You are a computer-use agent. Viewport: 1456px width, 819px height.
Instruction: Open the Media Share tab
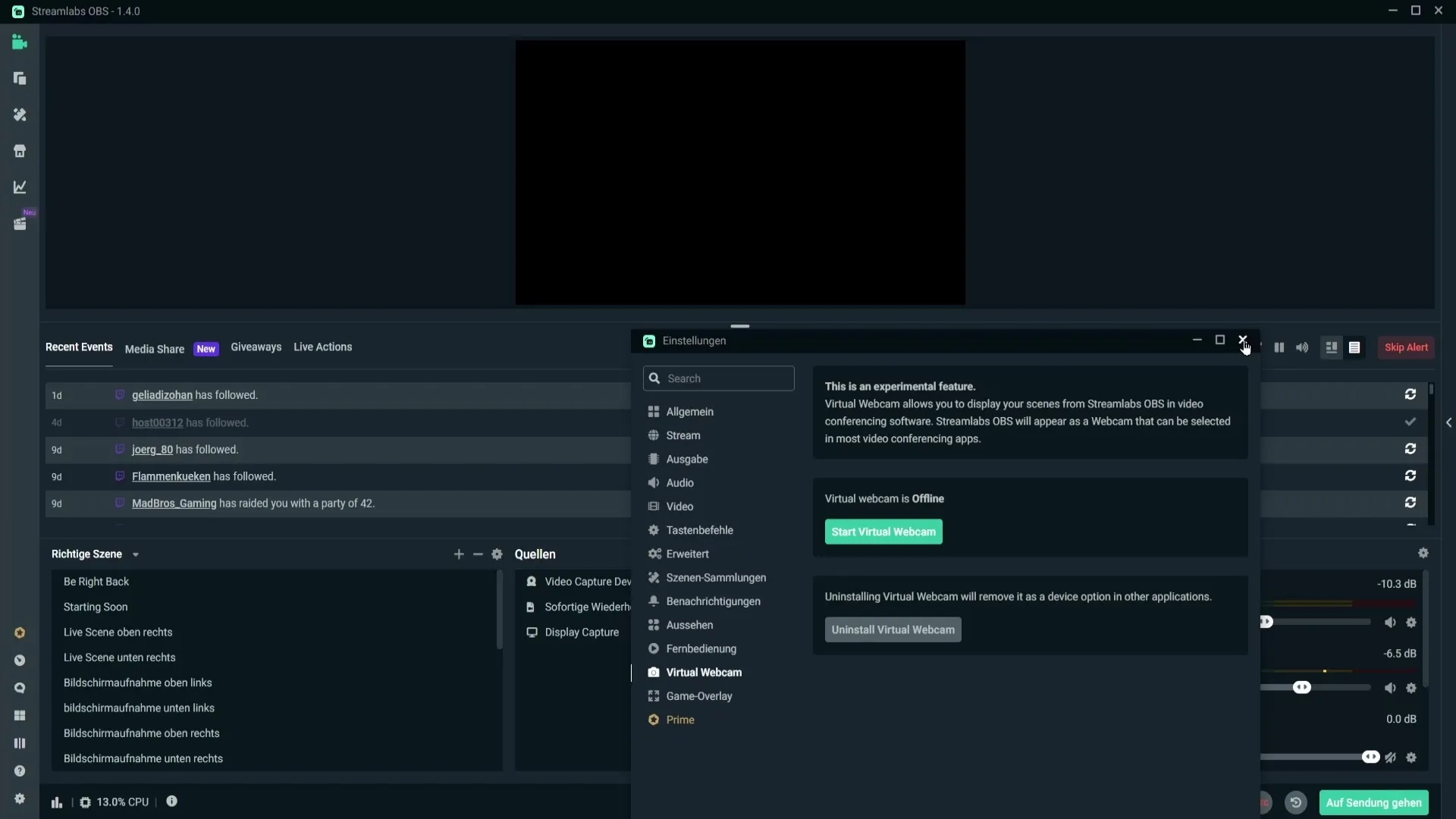click(x=155, y=350)
